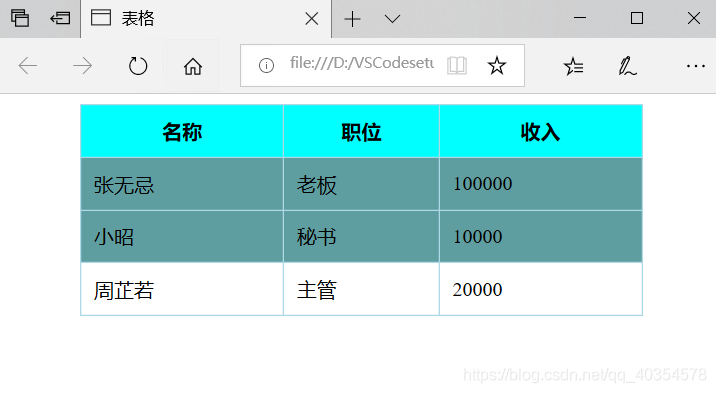Select the 秘书 cell
This screenshot has height=393, width=716.
point(361,237)
